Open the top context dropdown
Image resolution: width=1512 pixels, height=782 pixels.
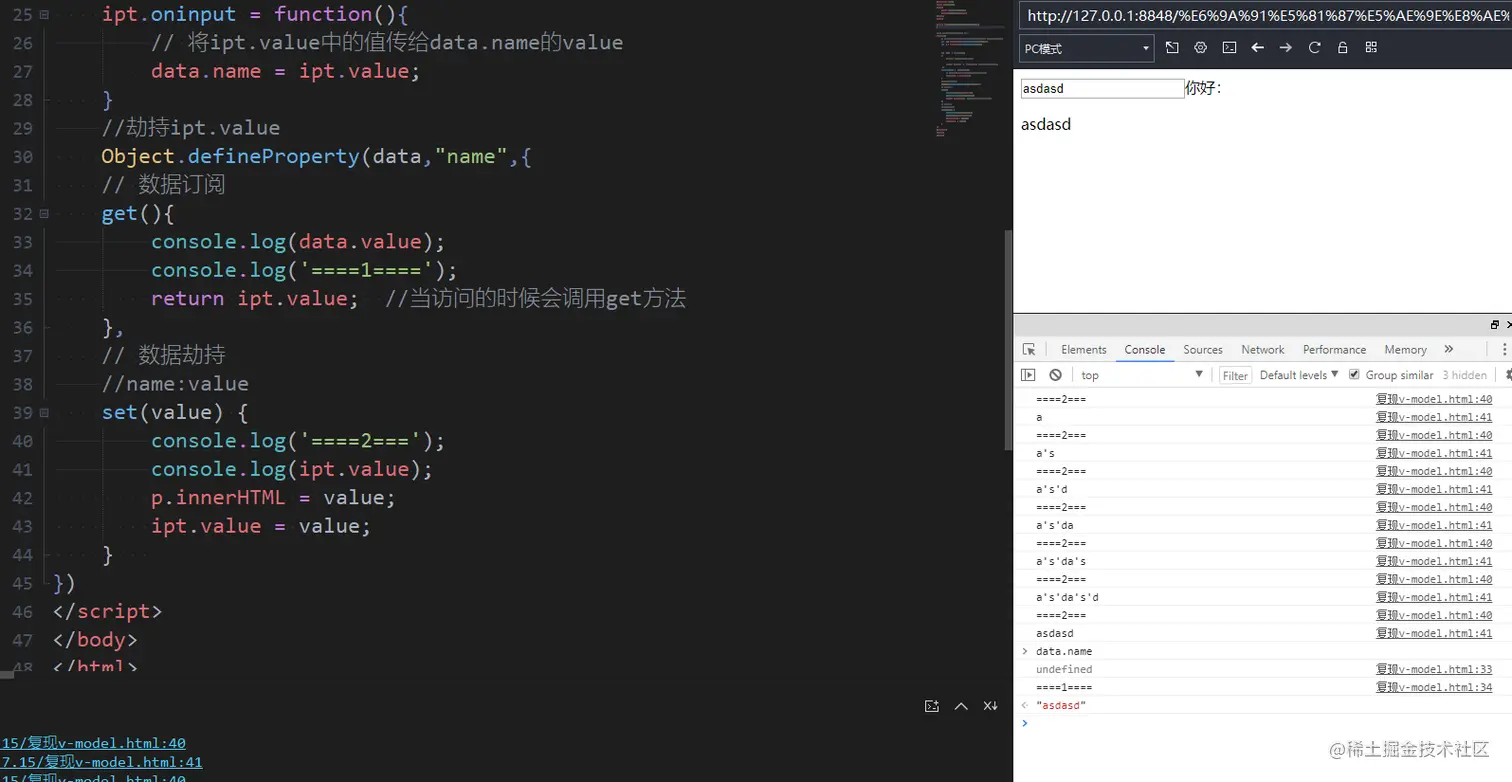click(x=1141, y=375)
